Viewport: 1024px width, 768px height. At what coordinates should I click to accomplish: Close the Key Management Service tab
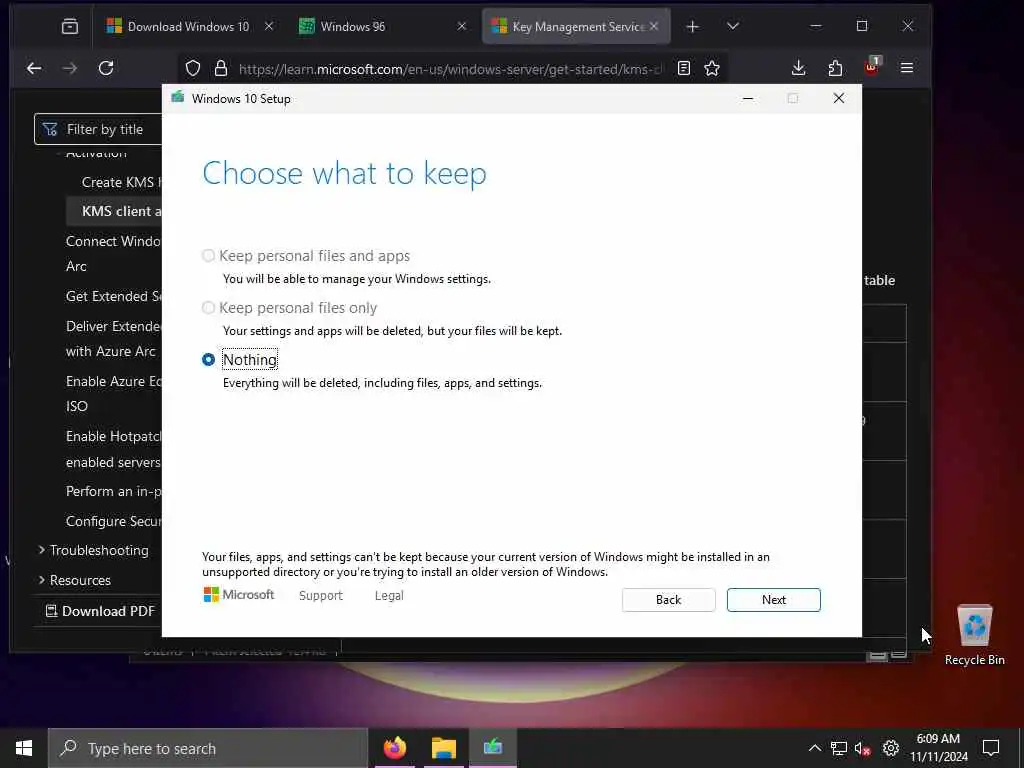coord(654,26)
